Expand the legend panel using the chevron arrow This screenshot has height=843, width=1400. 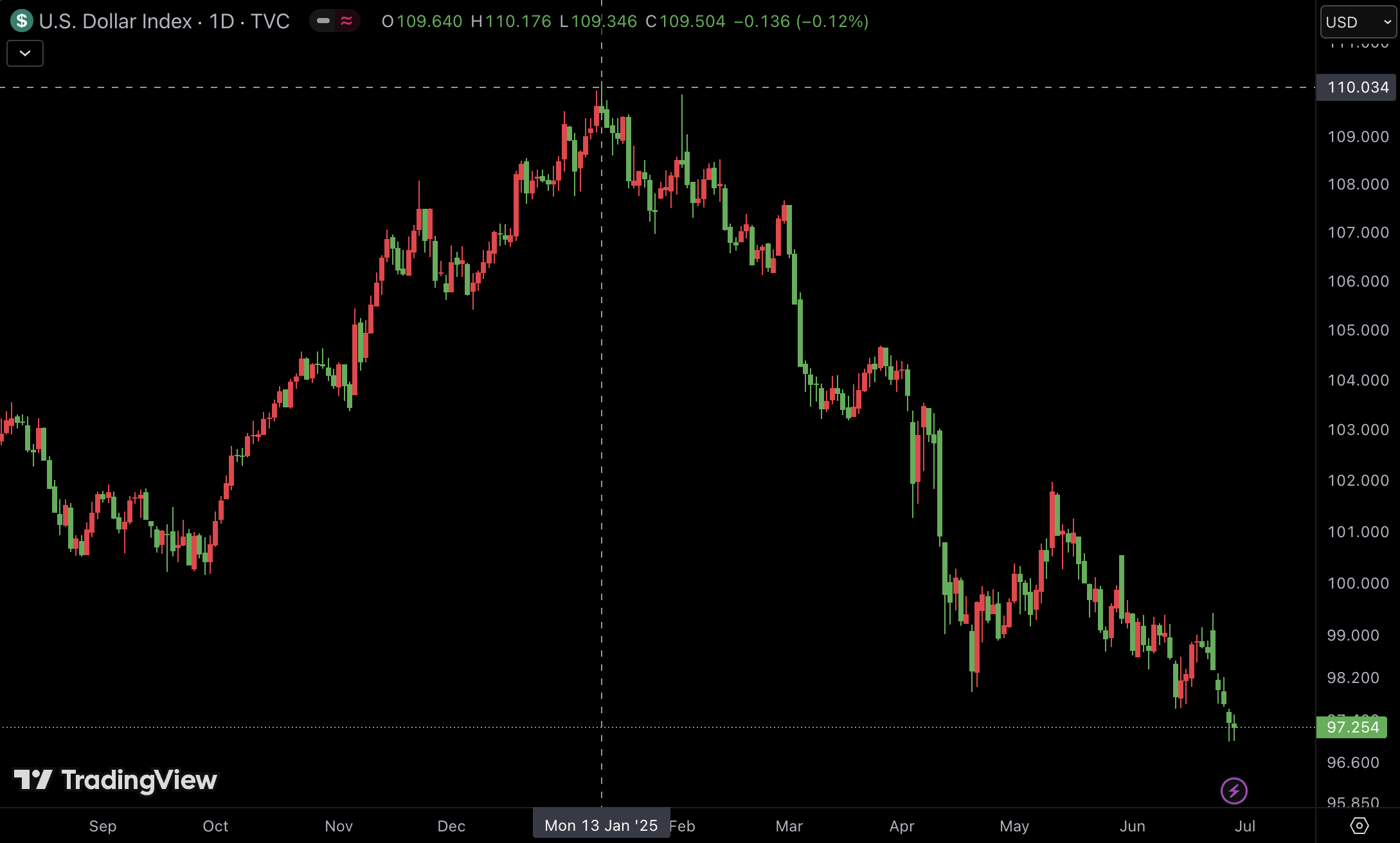(x=24, y=53)
